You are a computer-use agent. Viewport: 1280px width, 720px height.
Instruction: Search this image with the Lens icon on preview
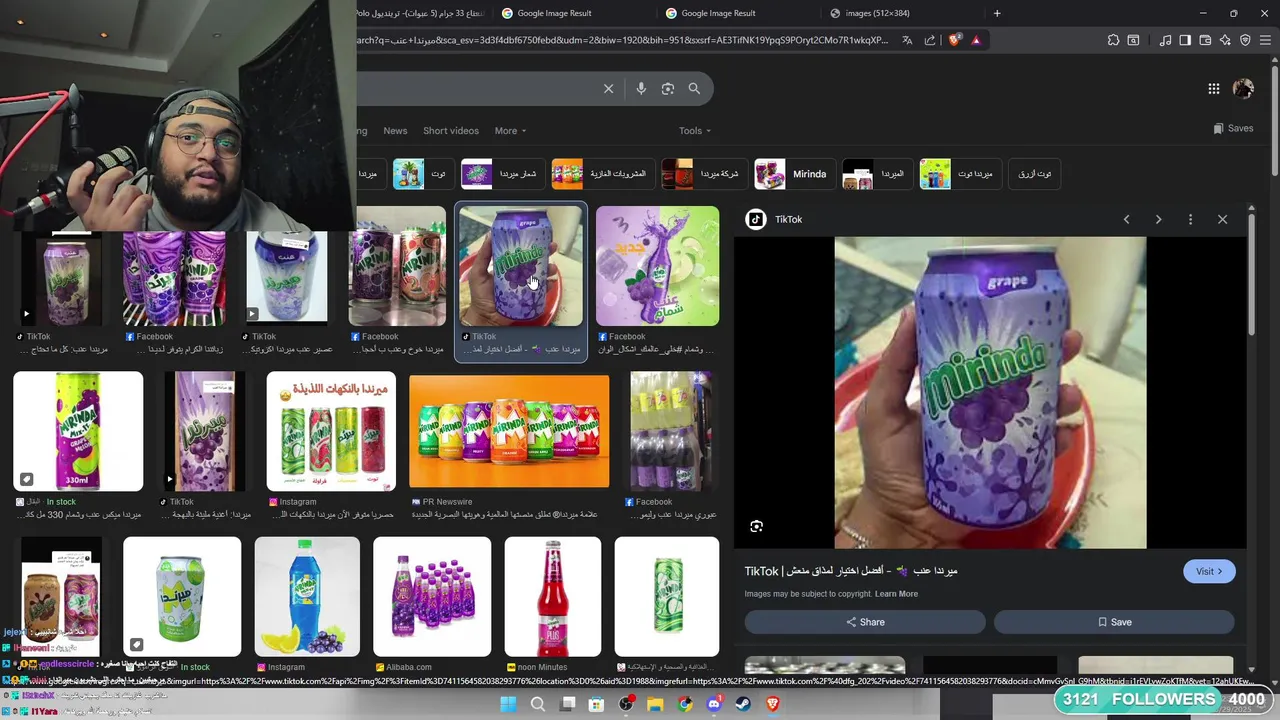[756, 526]
